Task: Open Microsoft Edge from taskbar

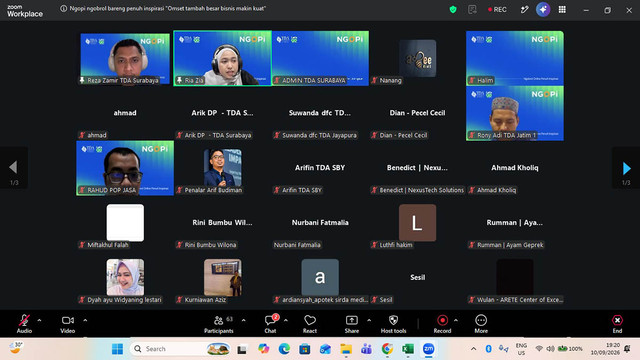Action: 284,349
